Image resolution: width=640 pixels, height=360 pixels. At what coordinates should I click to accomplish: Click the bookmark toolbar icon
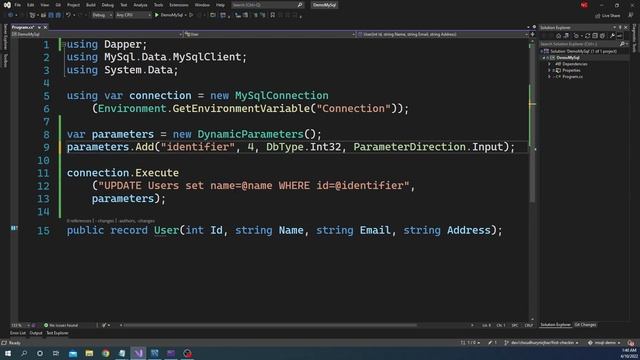pos(273,15)
